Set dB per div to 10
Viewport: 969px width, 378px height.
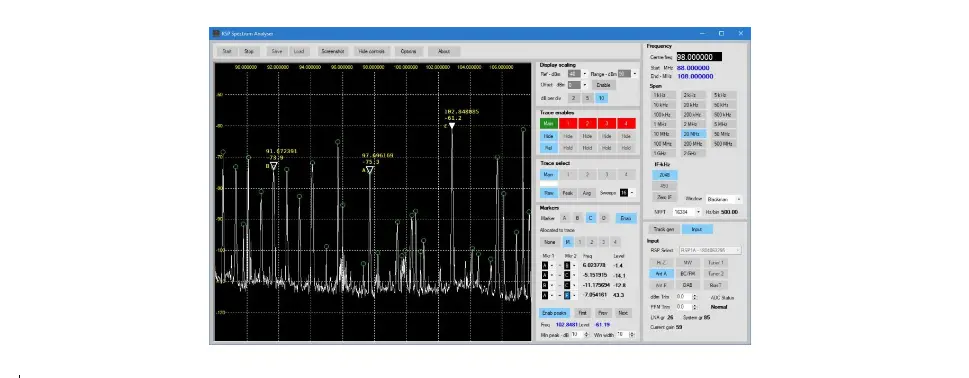[x=602, y=98]
